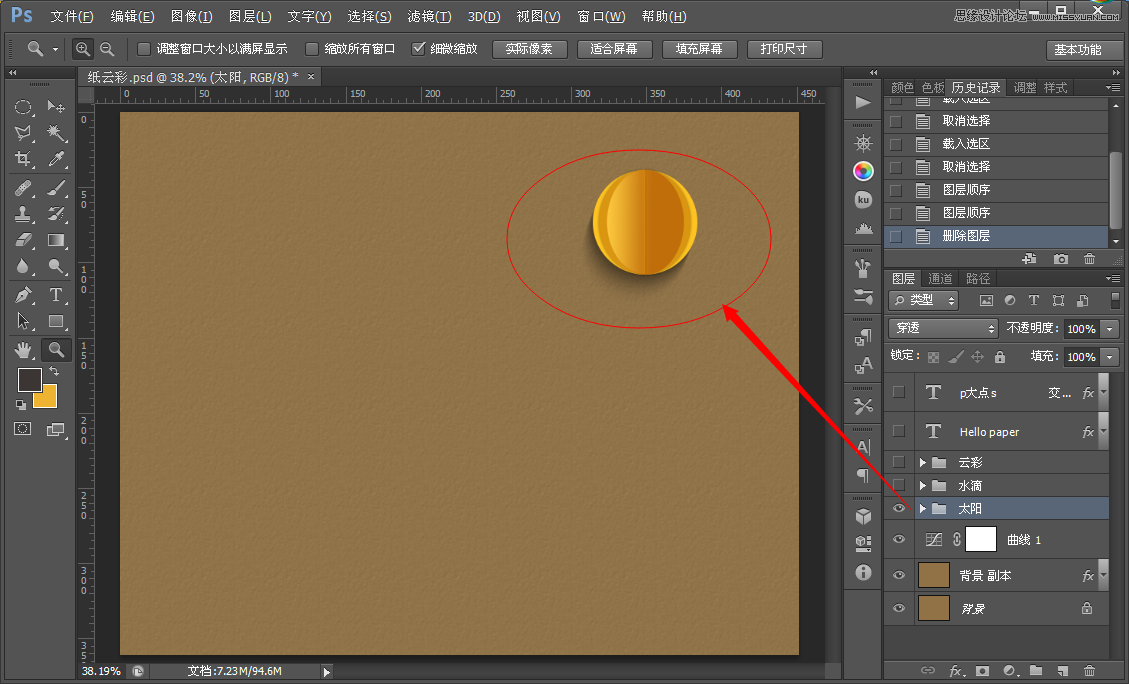
Task: Click the 实际像素 button
Action: tap(529, 49)
